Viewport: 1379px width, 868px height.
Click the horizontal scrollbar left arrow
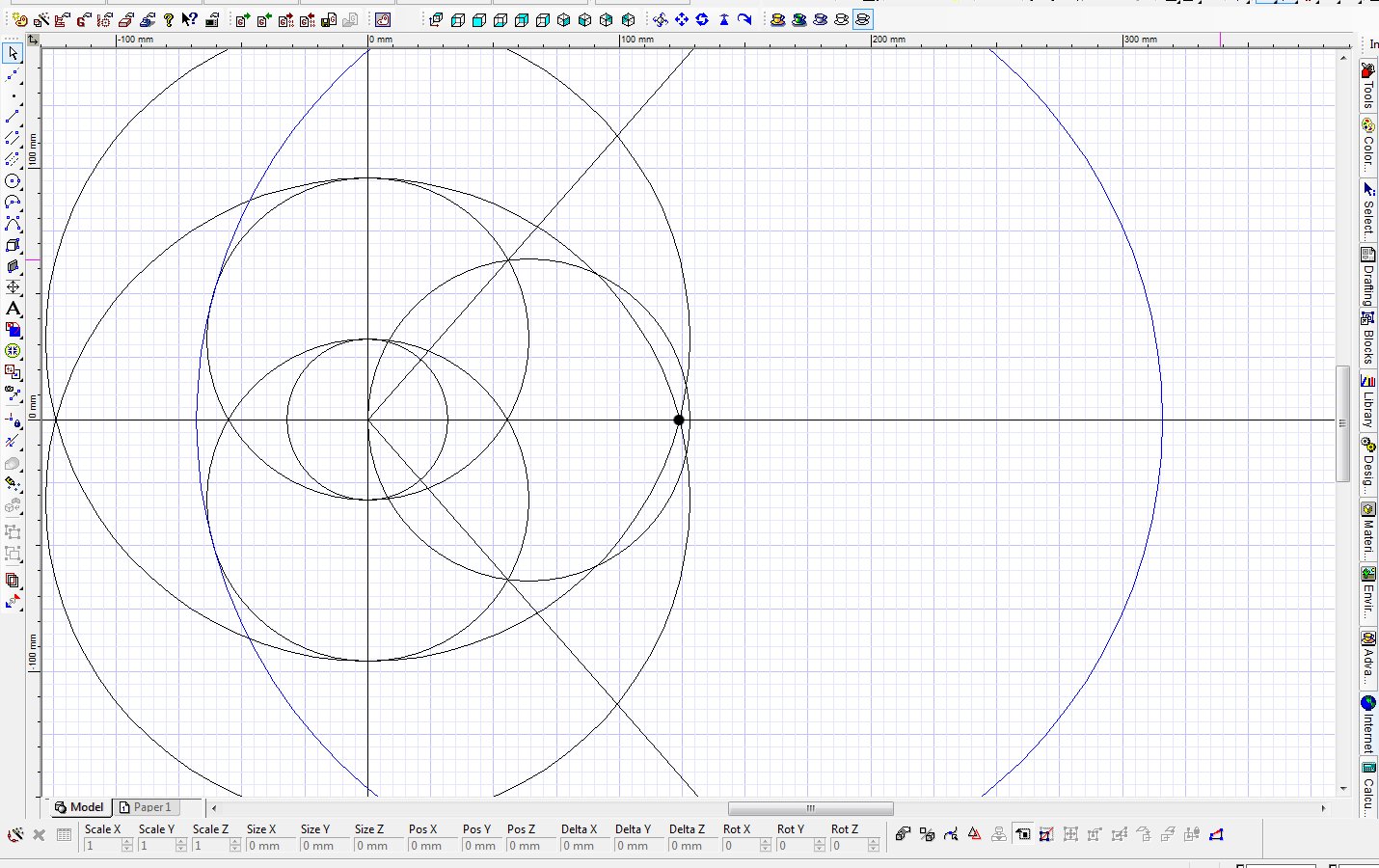tap(214, 808)
